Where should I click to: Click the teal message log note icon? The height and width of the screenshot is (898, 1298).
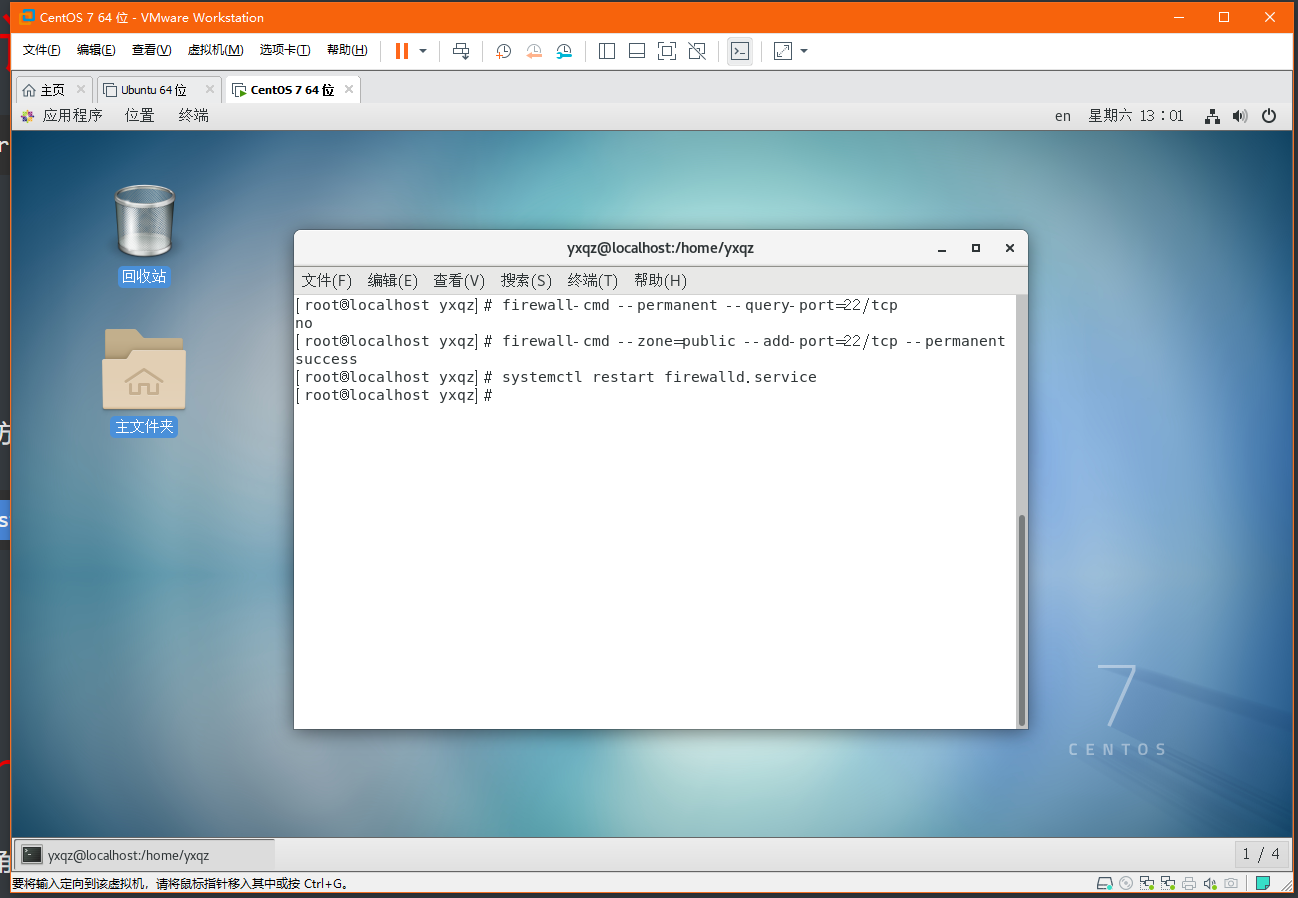pyautogui.click(x=1263, y=884)
